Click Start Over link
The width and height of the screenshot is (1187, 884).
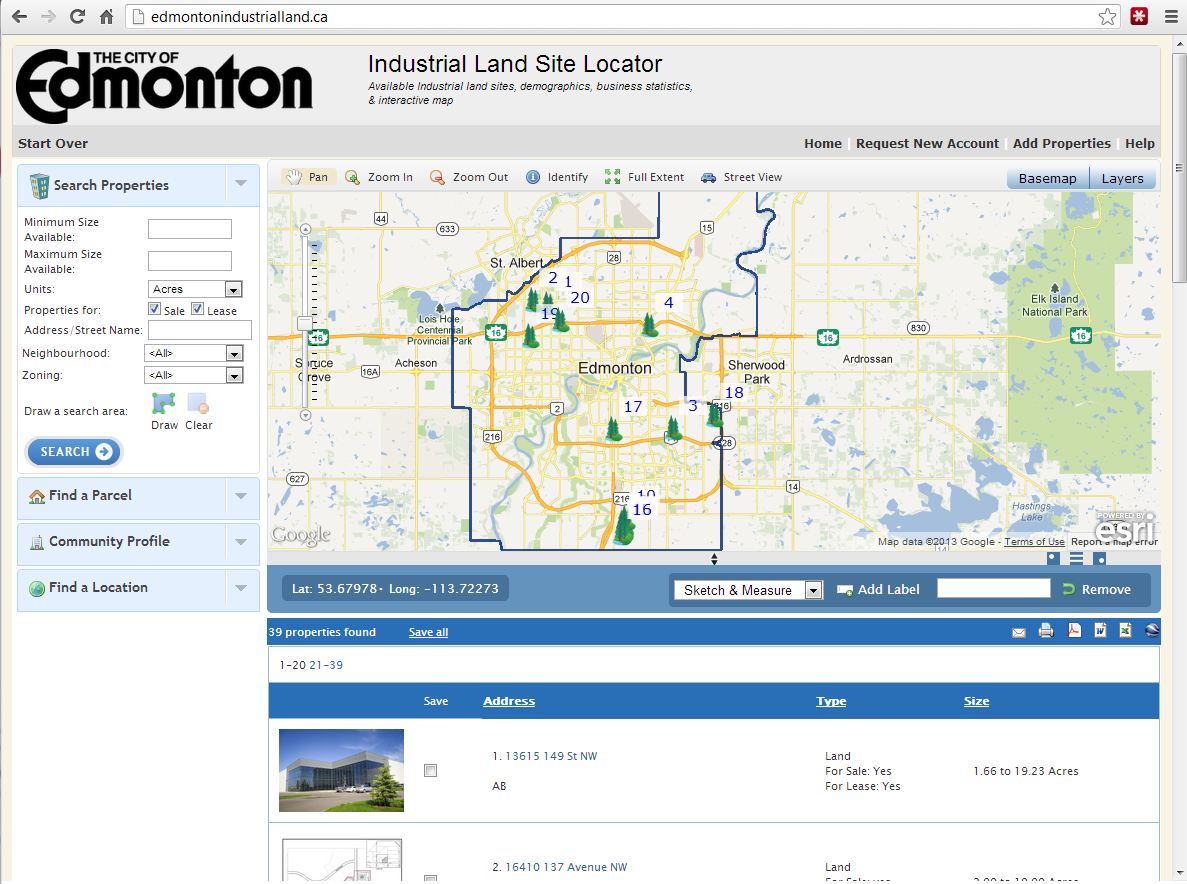pos(53,143)
